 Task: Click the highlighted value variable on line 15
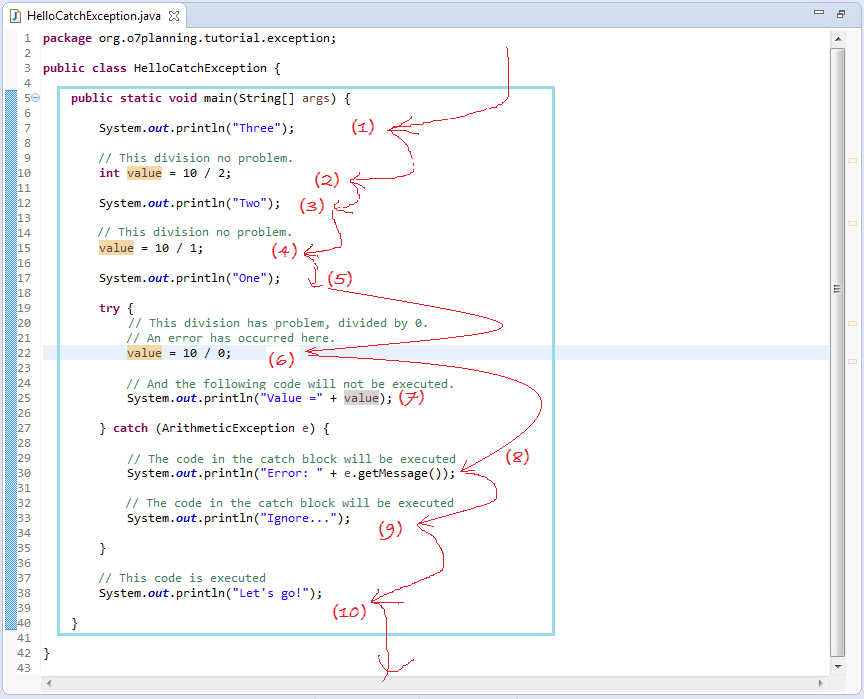pyautogui.click(x=116, y=248)
